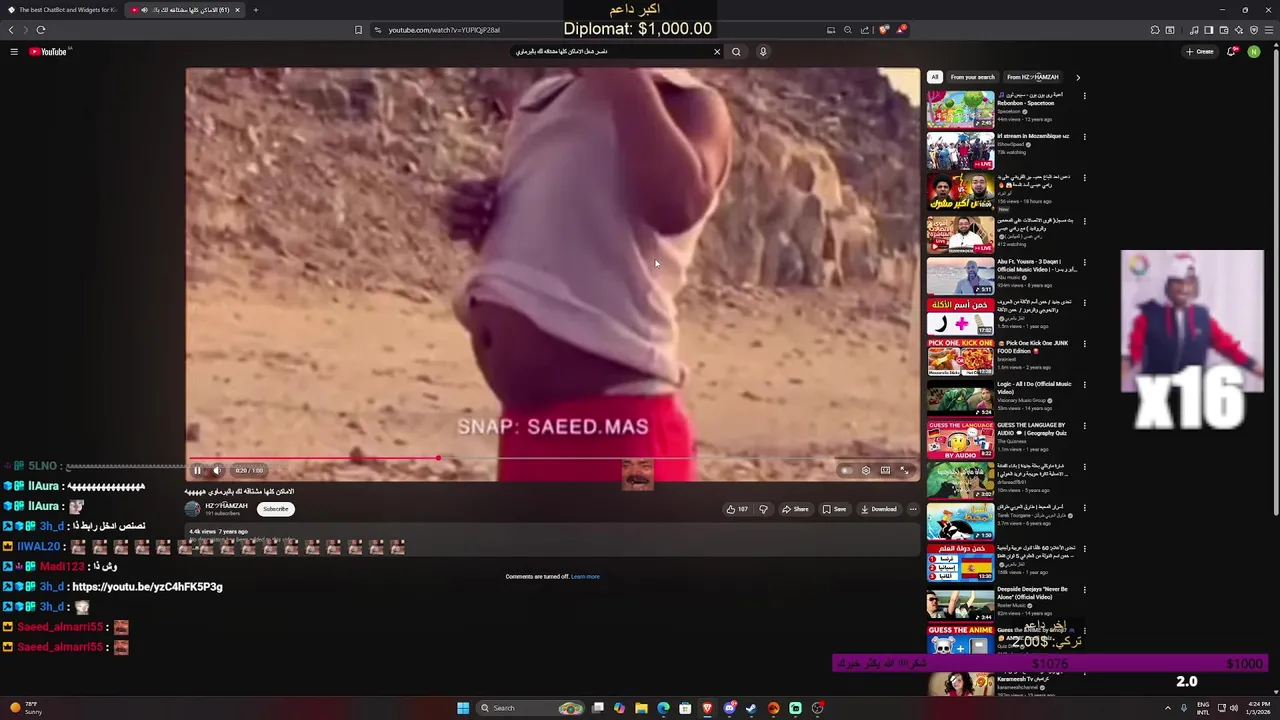The height and width of the screenshot is (720, 1280).
Task: Open the Brave Shields lion icon
Action: (884, 30)
